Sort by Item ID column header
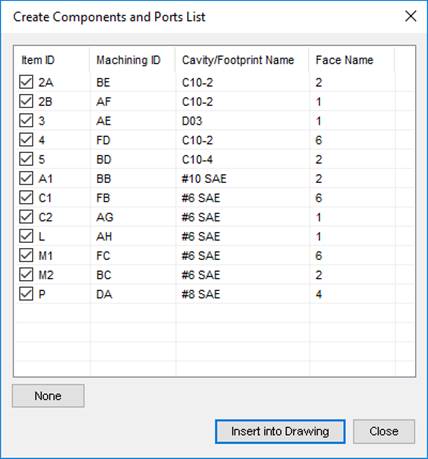Viewport: 428px width, 459px height. 52,60
